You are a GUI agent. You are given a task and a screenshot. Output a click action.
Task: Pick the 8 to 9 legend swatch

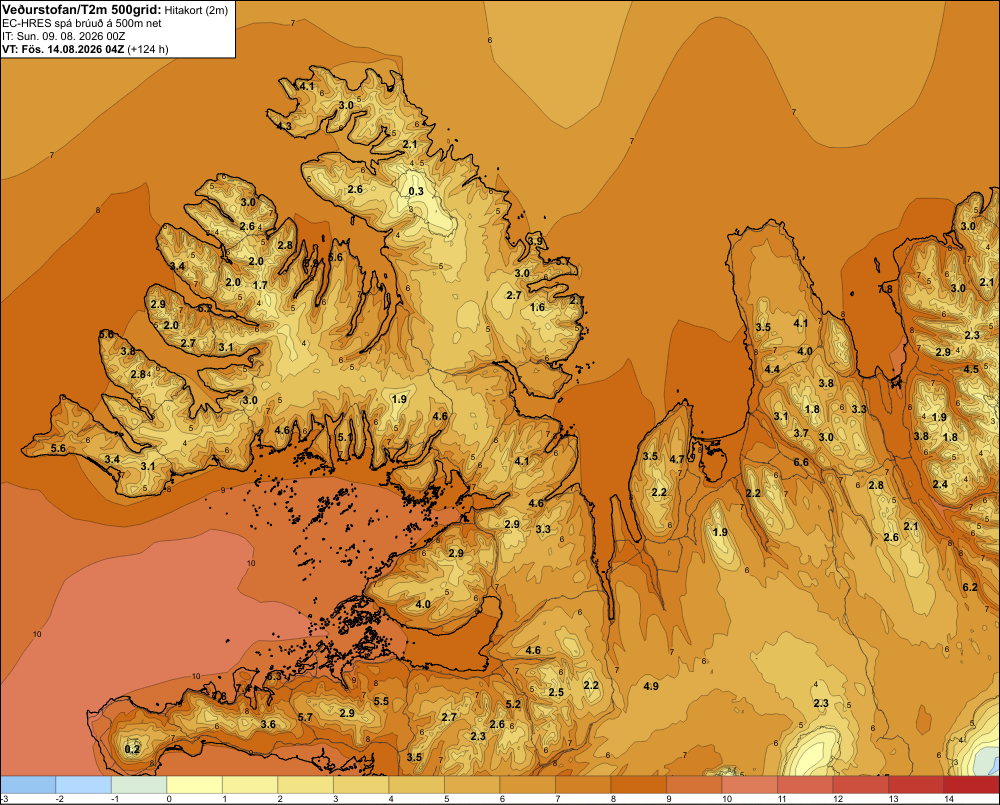tap(638, 784)
